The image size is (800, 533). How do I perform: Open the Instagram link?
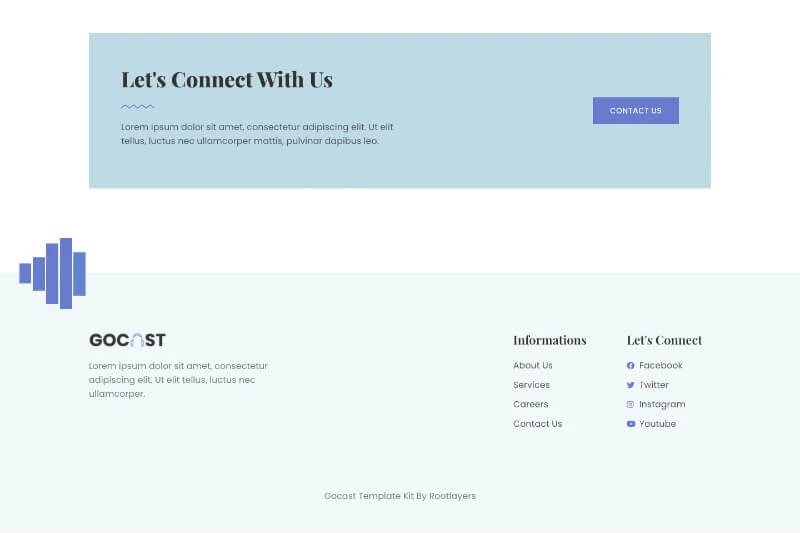(662, 404)
